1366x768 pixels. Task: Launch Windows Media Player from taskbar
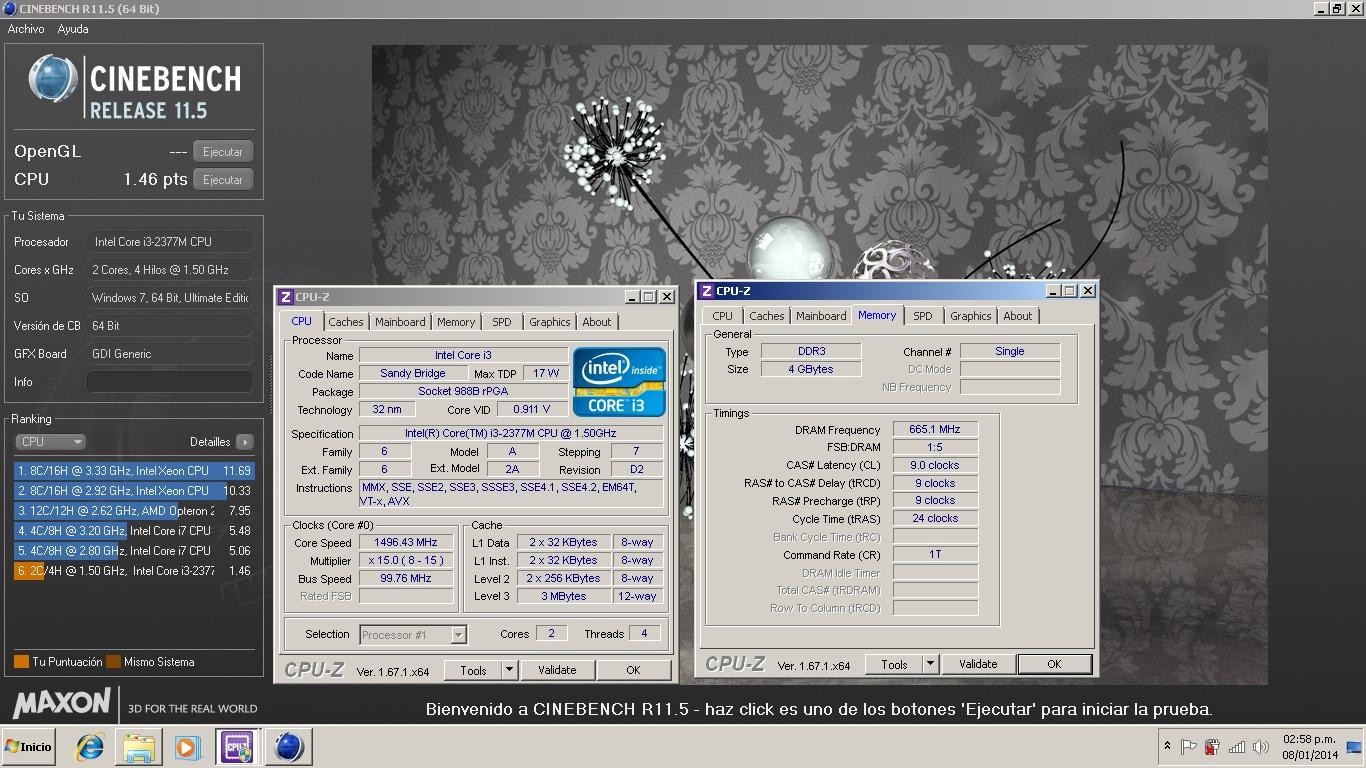pos(186,747)
